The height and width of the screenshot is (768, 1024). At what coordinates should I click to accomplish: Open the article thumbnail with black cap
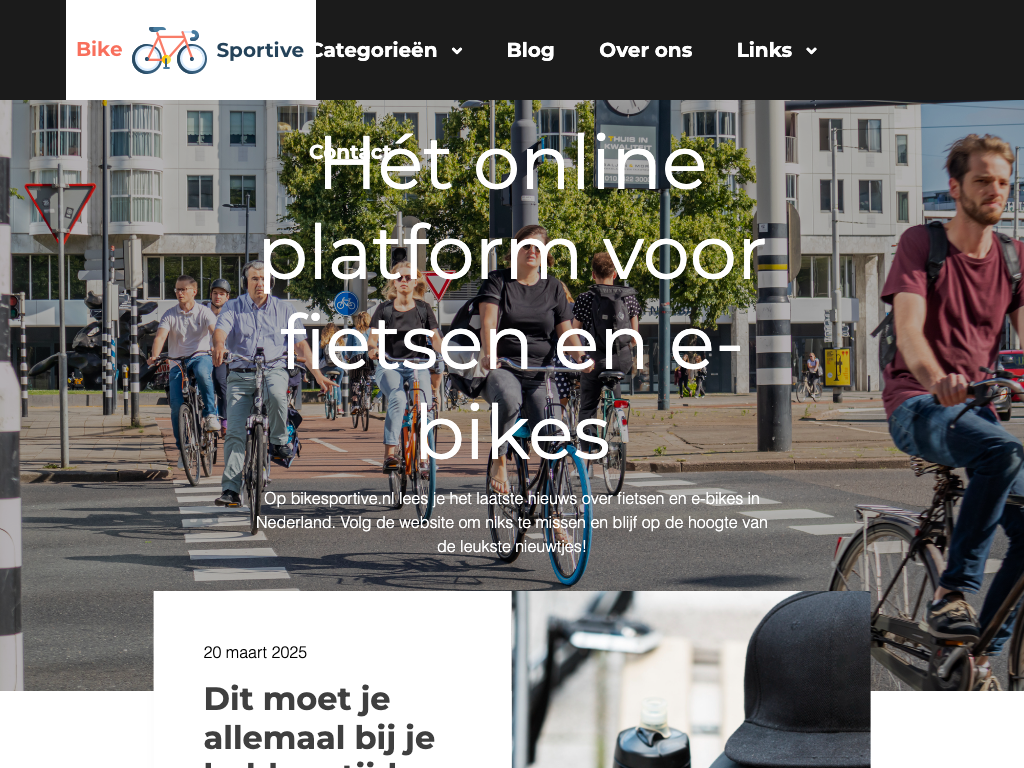point(691,679)
